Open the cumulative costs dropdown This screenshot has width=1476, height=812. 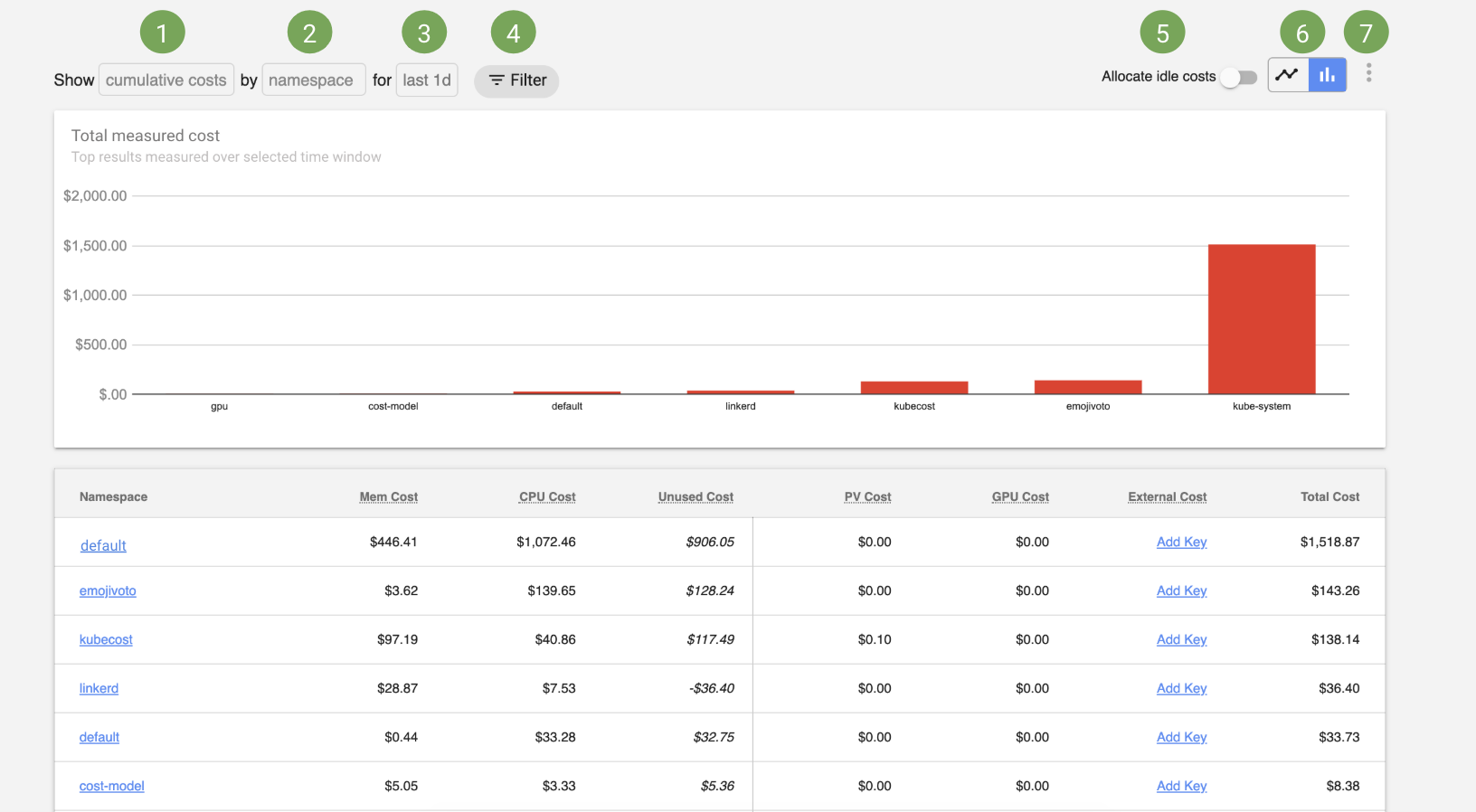pyautogui.click(x=166, y=80)
